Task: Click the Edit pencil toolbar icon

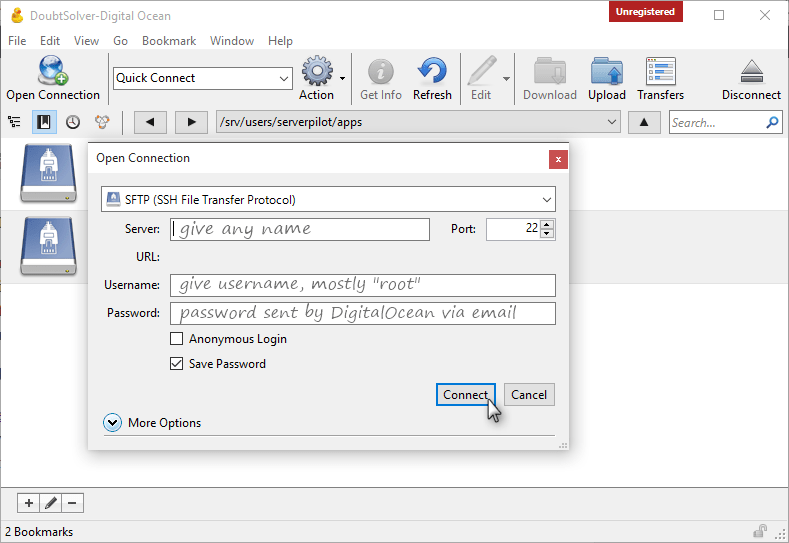Action: 481,70
